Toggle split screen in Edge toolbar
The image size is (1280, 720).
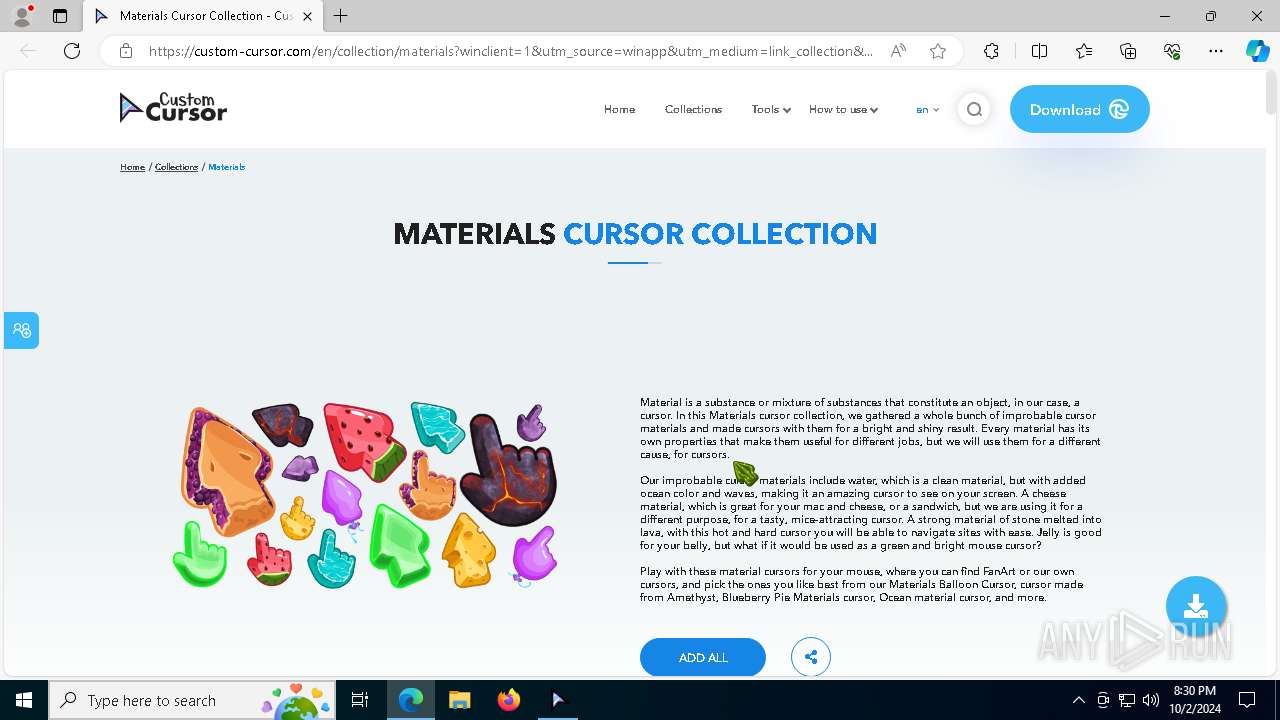click(1039, 51)
